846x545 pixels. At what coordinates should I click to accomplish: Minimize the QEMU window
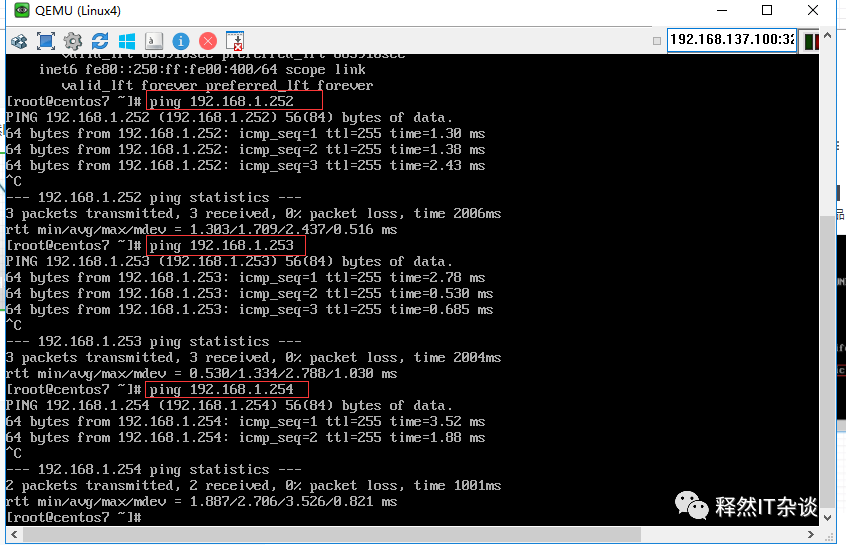point(722,10)
